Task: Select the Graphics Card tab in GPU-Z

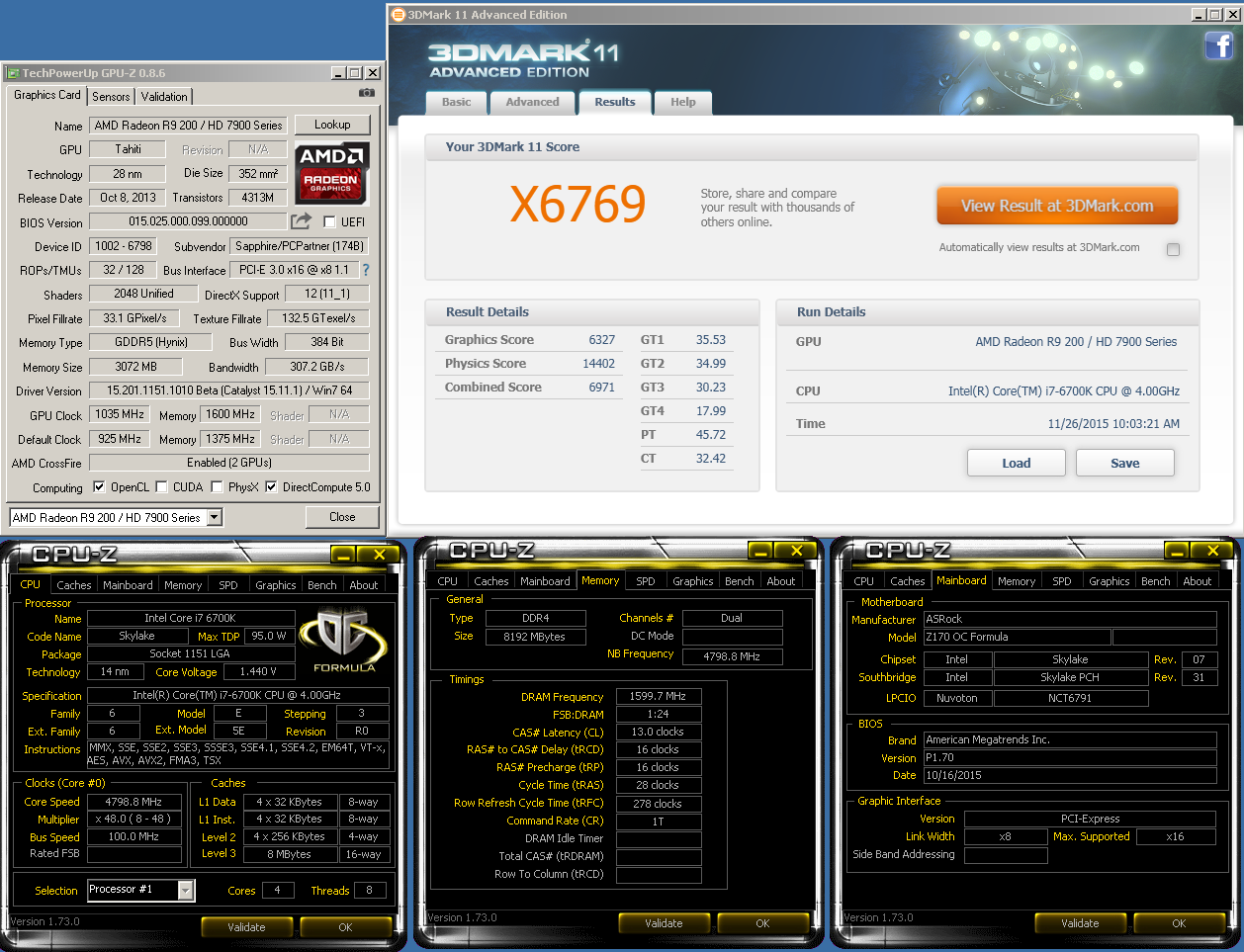Action: (x=47, y=95)
